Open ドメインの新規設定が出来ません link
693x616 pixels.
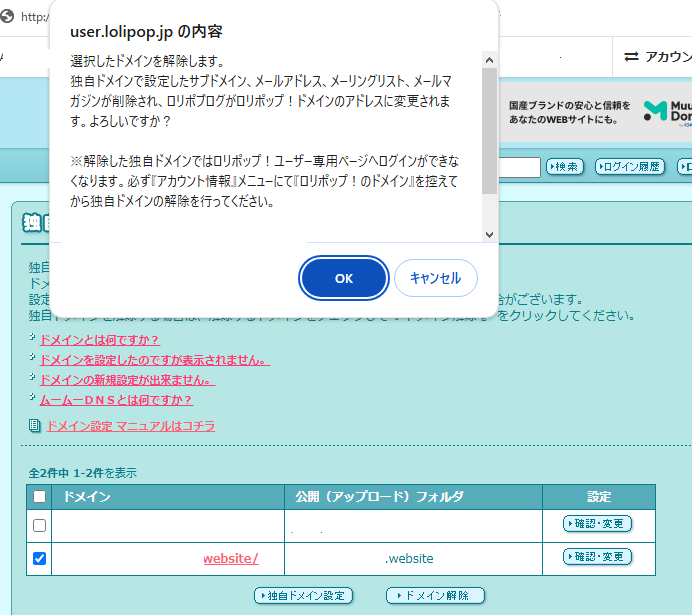pos(126,380)
